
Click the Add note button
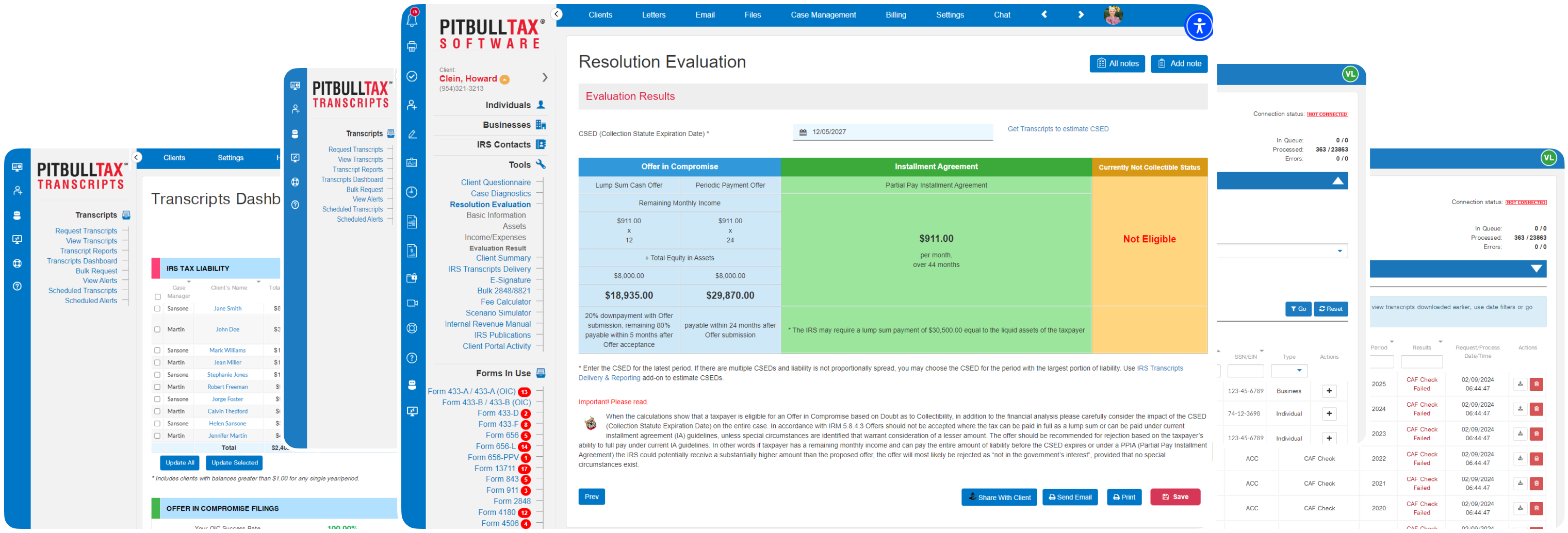1179,64
